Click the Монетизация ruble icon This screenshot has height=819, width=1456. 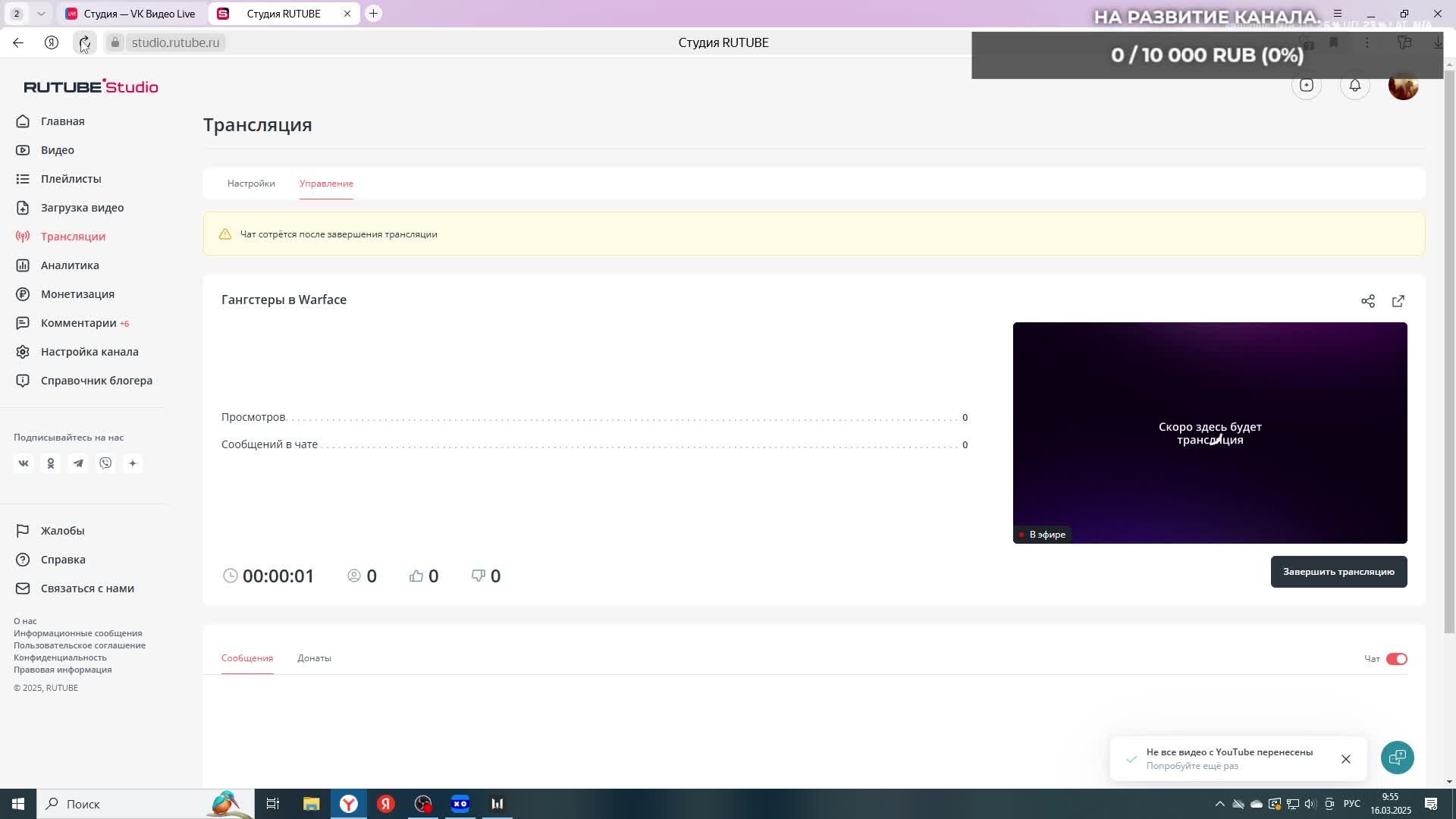pos(23,294)
